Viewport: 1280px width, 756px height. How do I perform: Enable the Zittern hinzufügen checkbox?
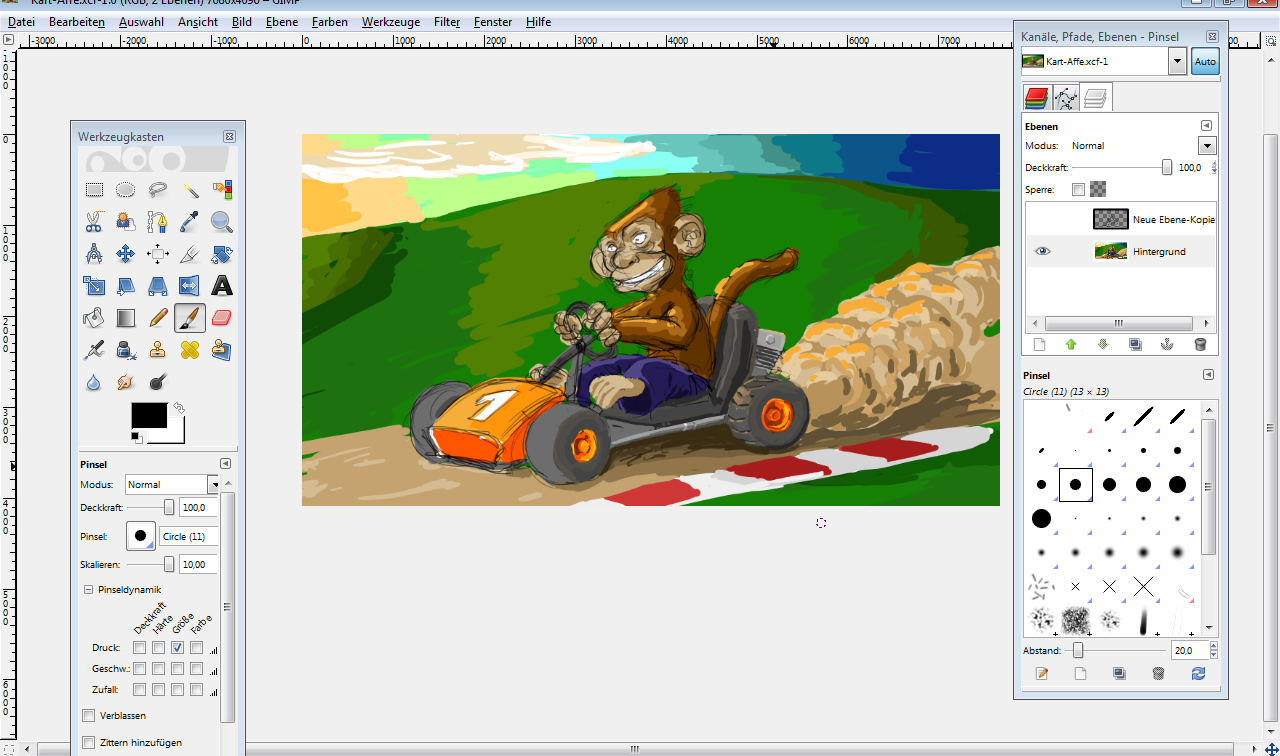(89, 742)
